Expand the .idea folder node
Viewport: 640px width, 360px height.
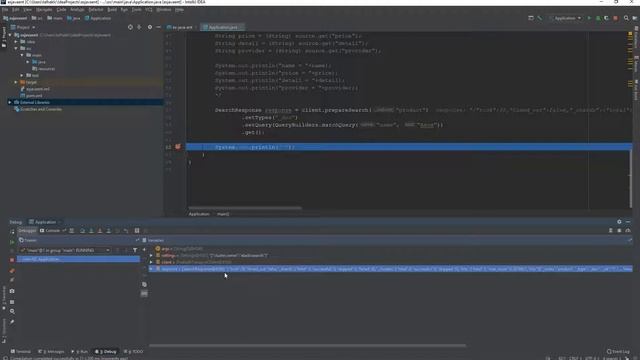[16, 42]
